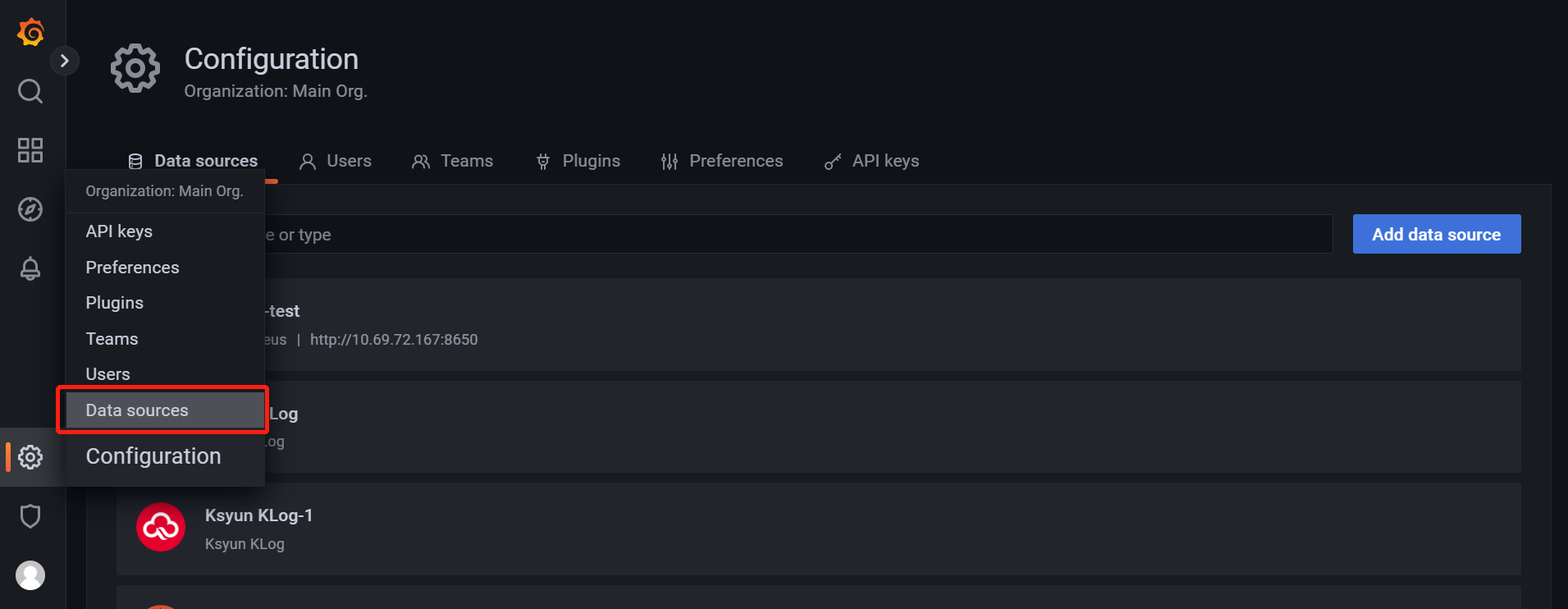Open the Server Admin shield icon
This screenshot has height=609, width=1568.
tap(30, 516)
